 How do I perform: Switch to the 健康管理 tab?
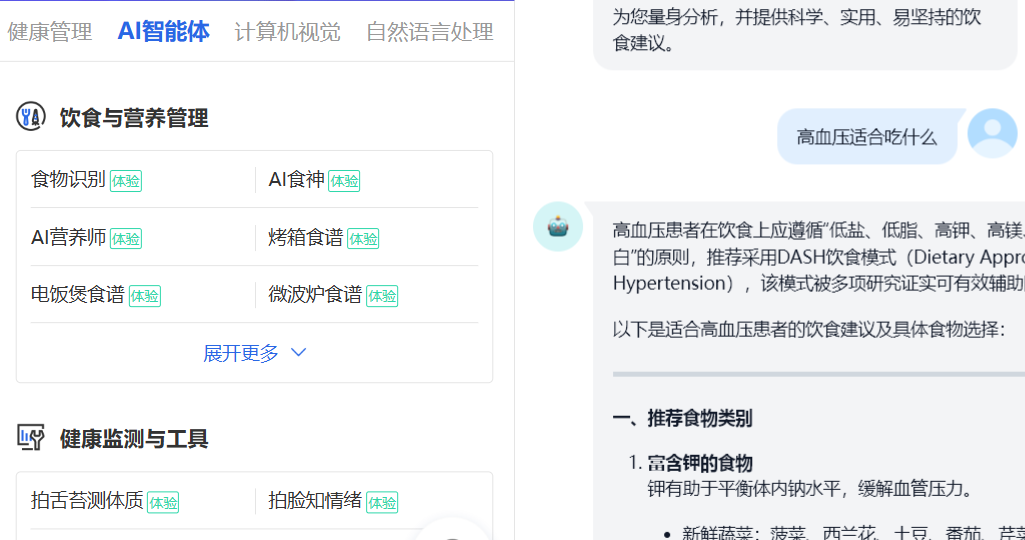pyautogui.click(x=50, y=32)
